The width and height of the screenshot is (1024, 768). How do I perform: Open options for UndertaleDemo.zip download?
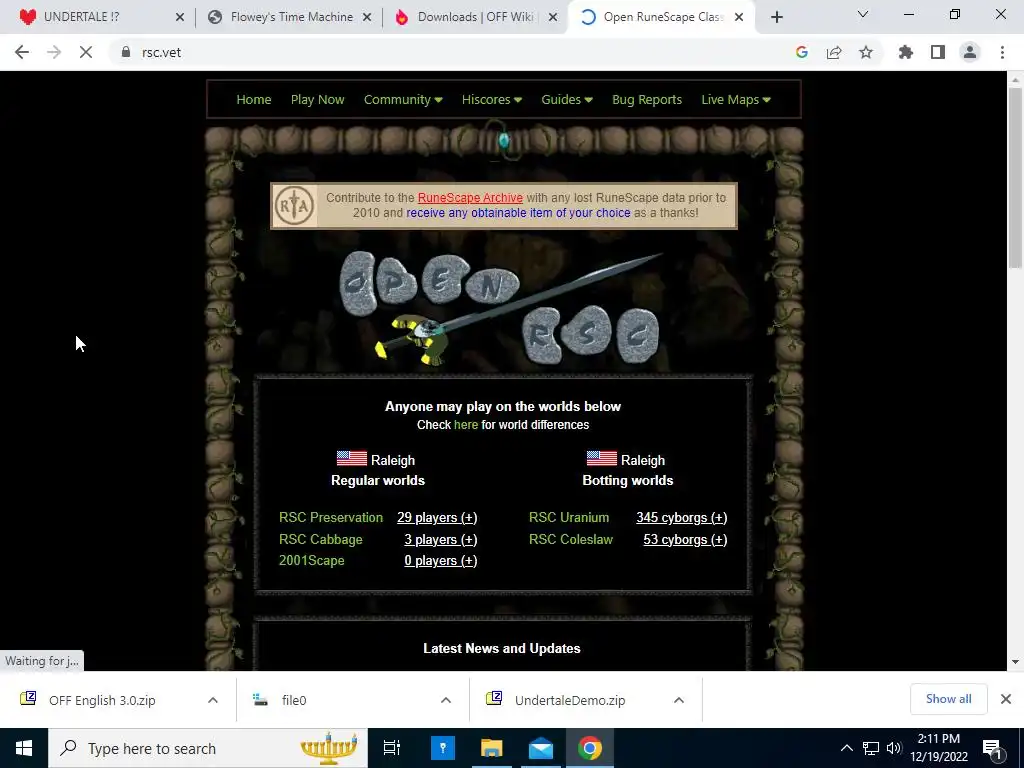click(679, 700)
